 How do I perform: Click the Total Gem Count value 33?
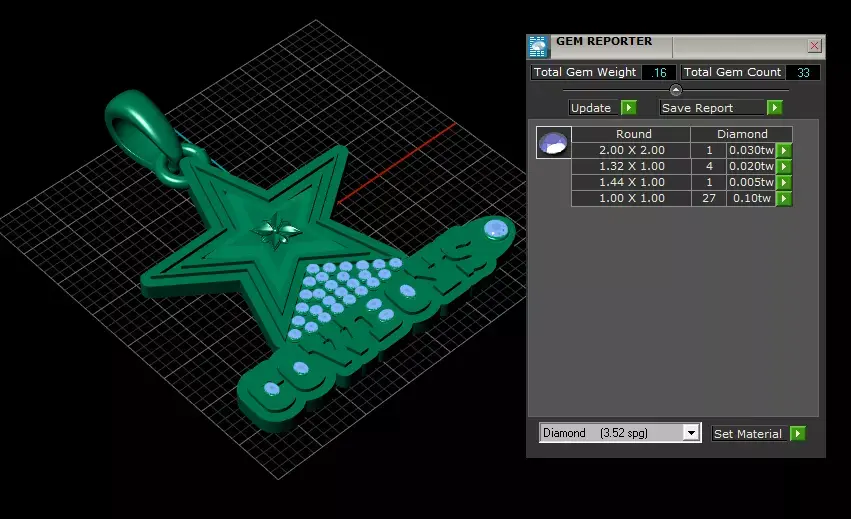click(x=803, y=72)
